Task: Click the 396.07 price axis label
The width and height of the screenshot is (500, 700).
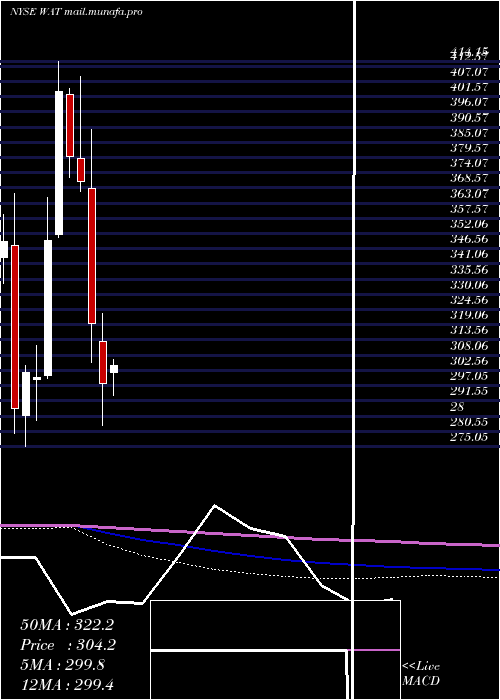Action: click(469, 102)
